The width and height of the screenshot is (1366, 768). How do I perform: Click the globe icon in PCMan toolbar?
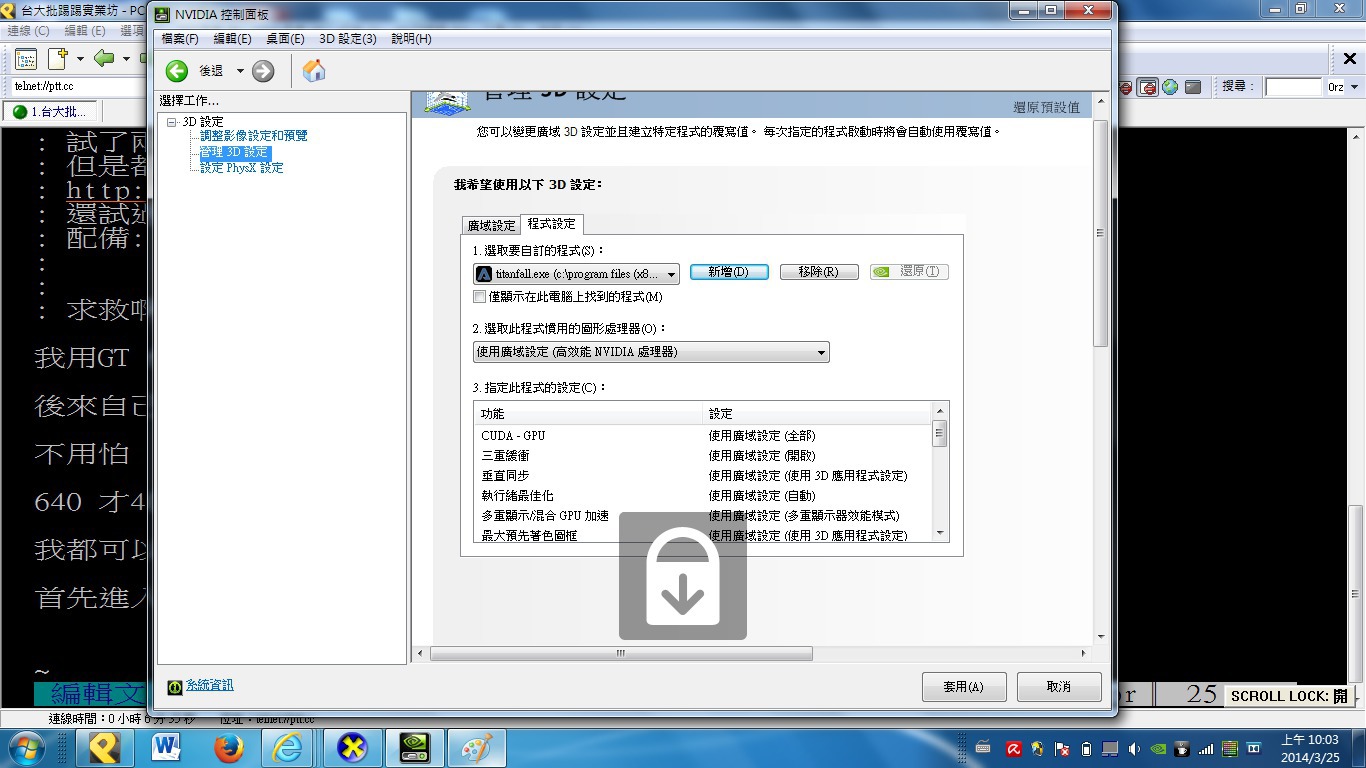coord(1170,87)
